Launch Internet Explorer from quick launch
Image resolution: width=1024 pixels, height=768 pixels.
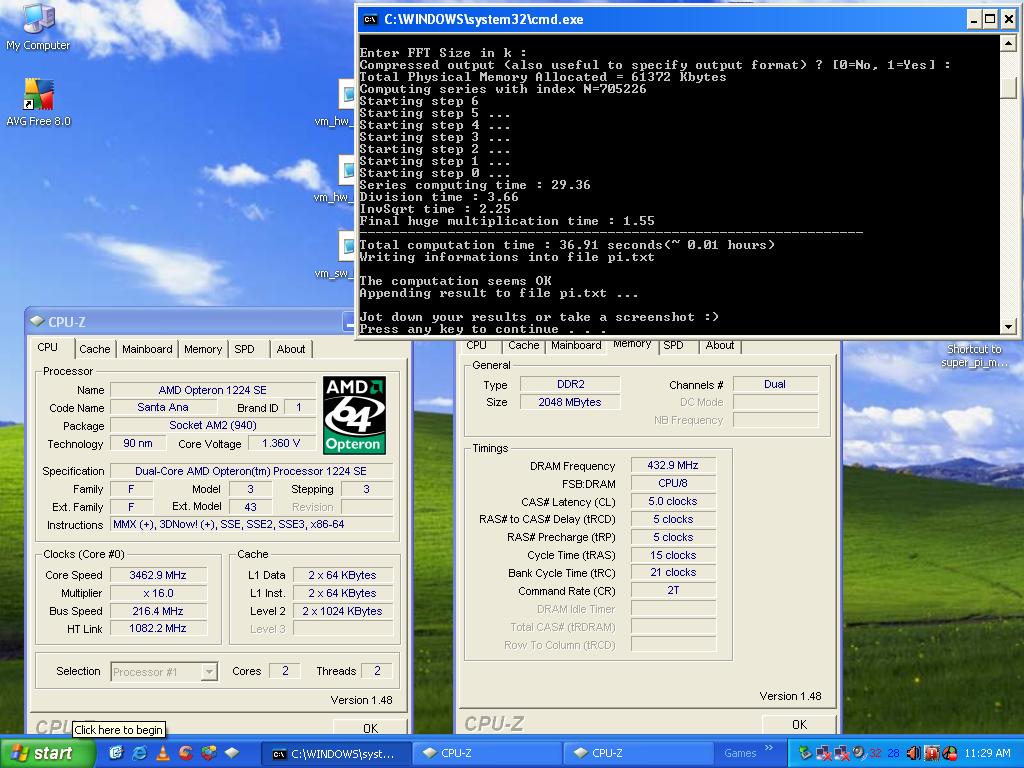click(x=139, y=753)
